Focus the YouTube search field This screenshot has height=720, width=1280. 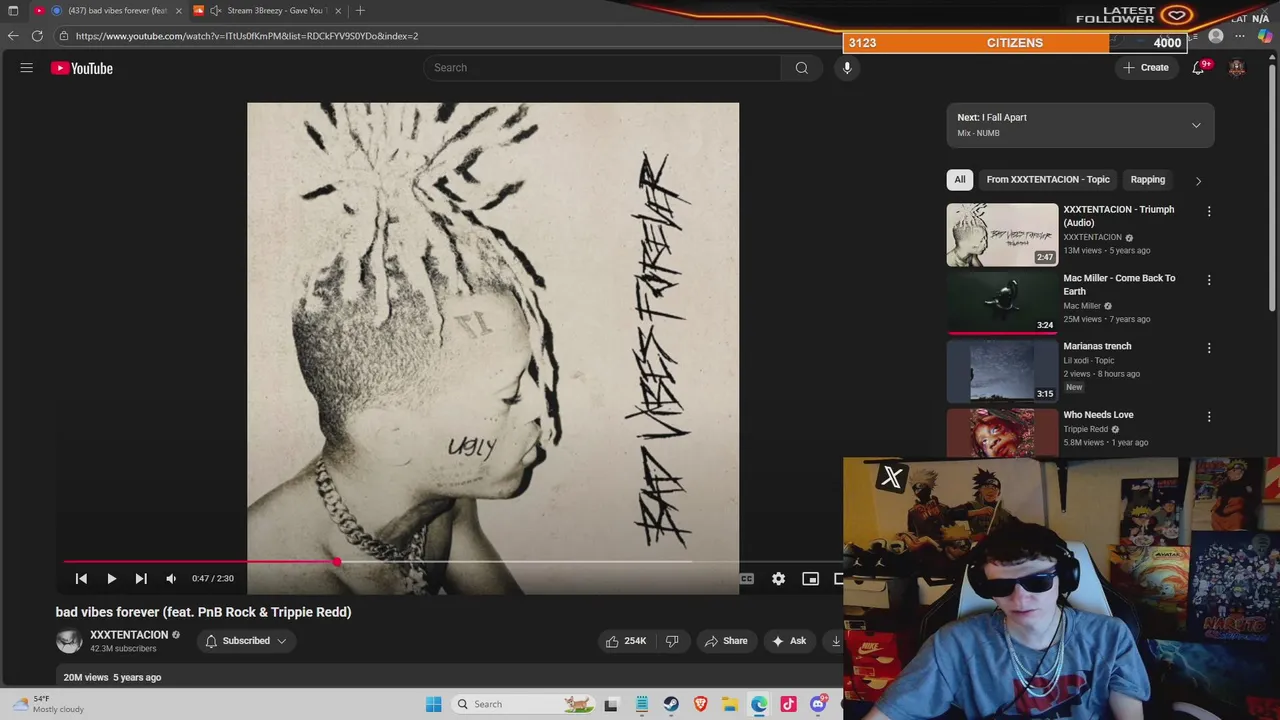point(602,68)
